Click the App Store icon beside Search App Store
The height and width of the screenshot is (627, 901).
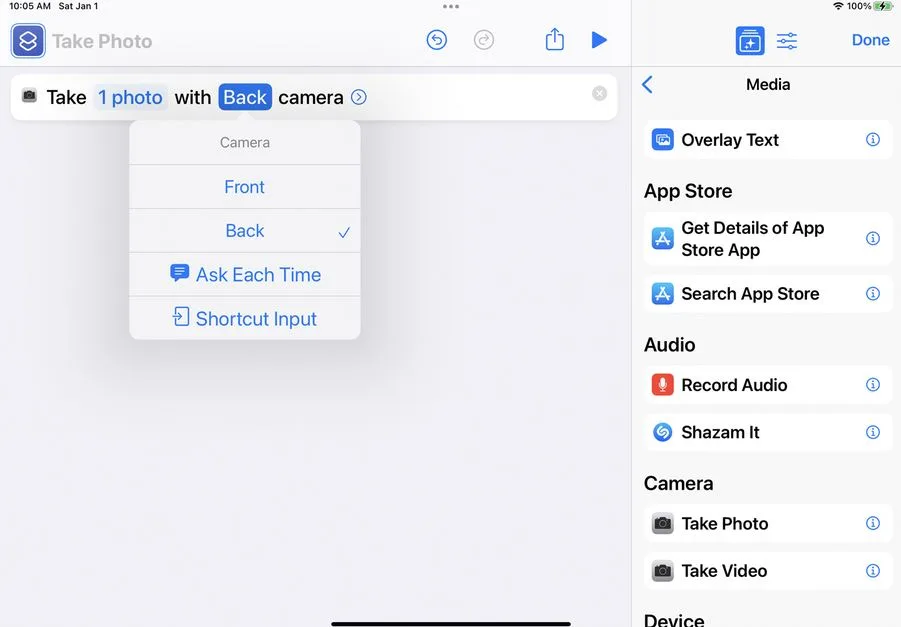coord(663,294)
